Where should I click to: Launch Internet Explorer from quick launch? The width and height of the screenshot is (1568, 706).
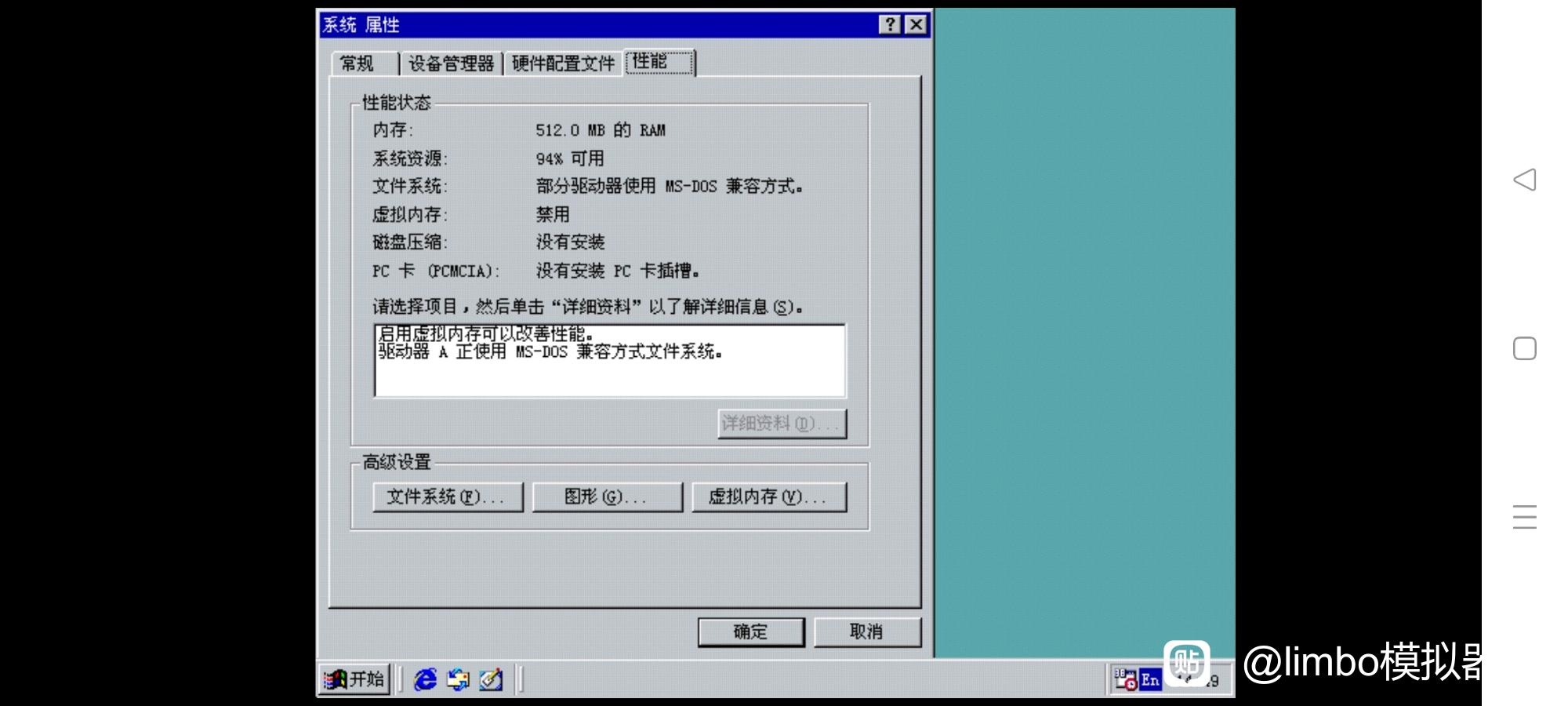(x=426, y=679)
